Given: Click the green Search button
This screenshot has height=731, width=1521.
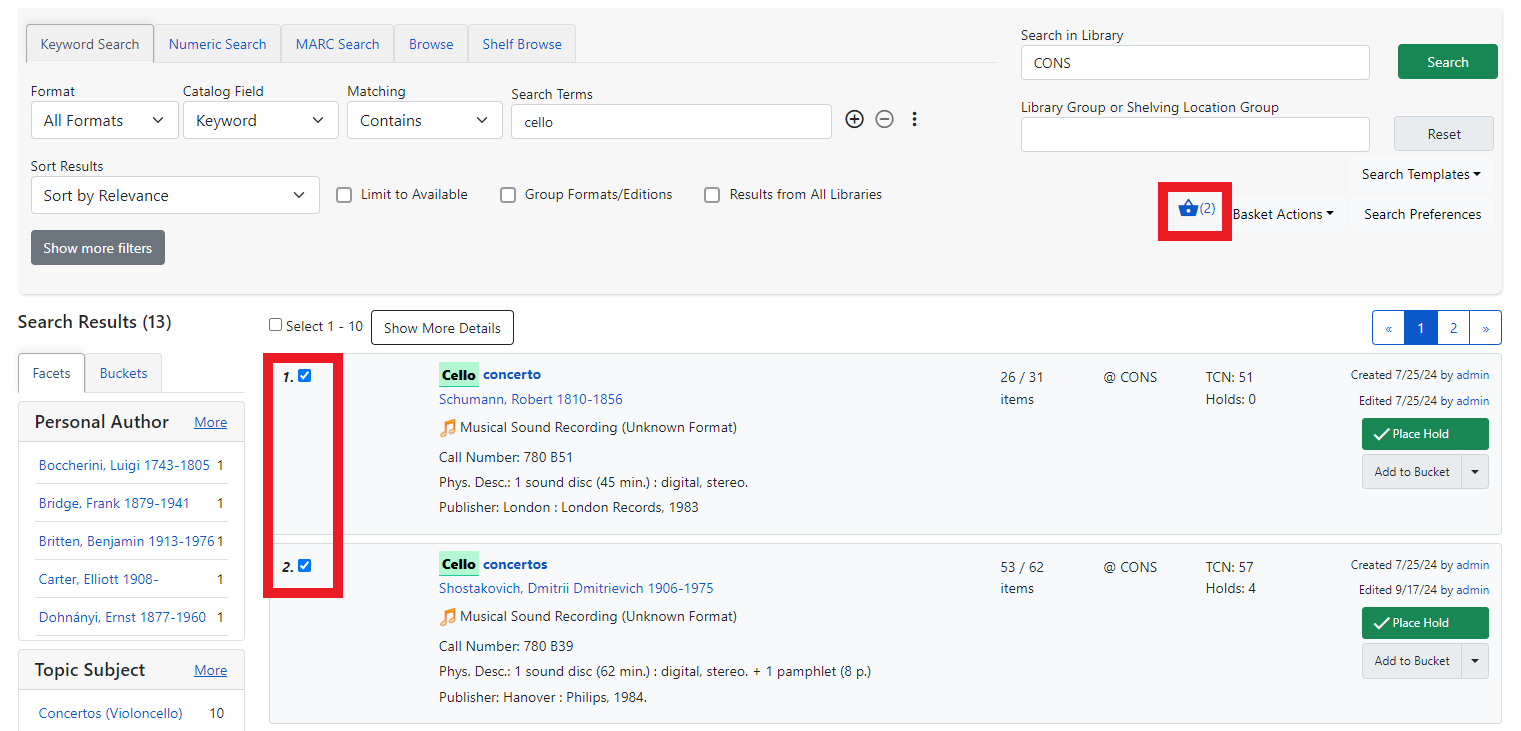Looking at the screenshot, I should coord(1447,61).
